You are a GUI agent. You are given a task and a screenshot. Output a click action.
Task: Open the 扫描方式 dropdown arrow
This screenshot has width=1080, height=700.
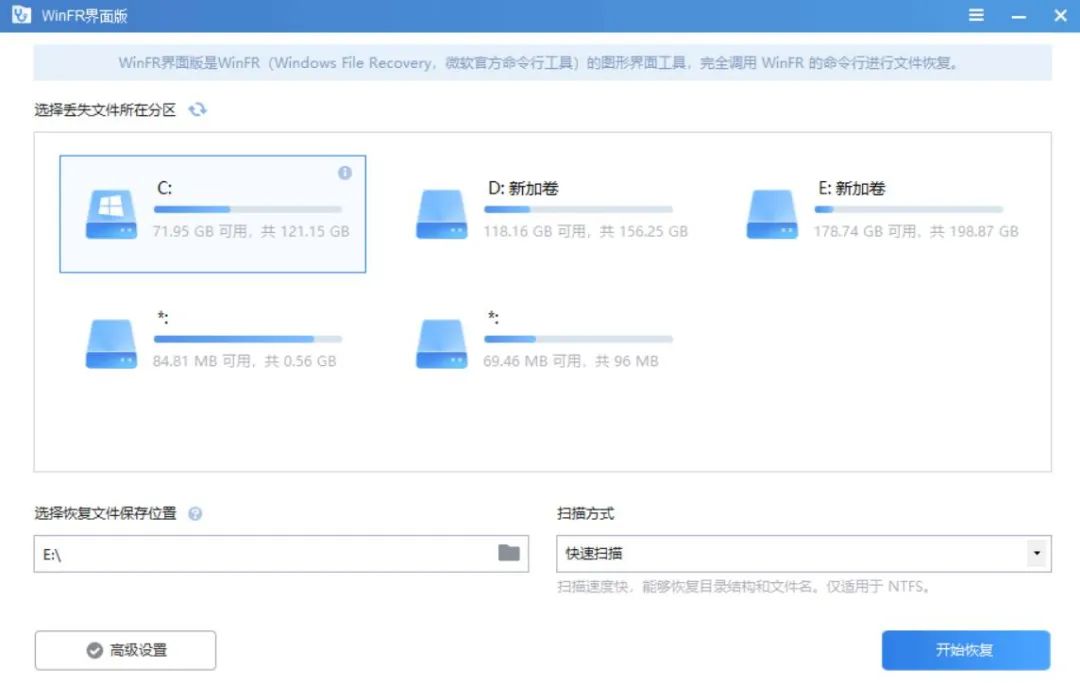[1037, 553]
